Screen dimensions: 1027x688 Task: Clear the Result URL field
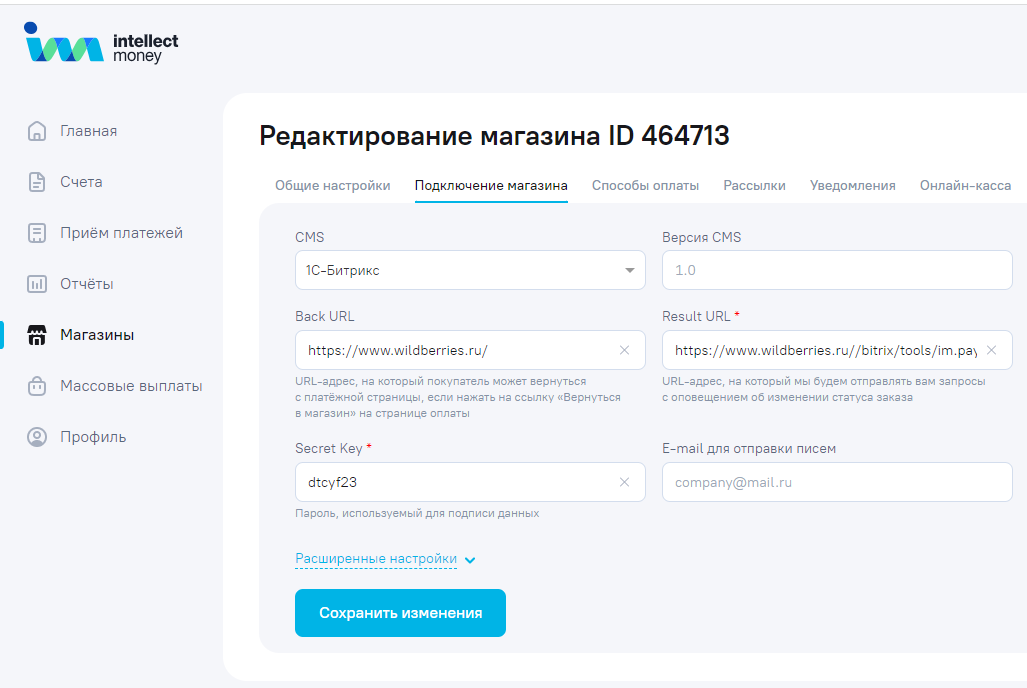pos(992,350)
